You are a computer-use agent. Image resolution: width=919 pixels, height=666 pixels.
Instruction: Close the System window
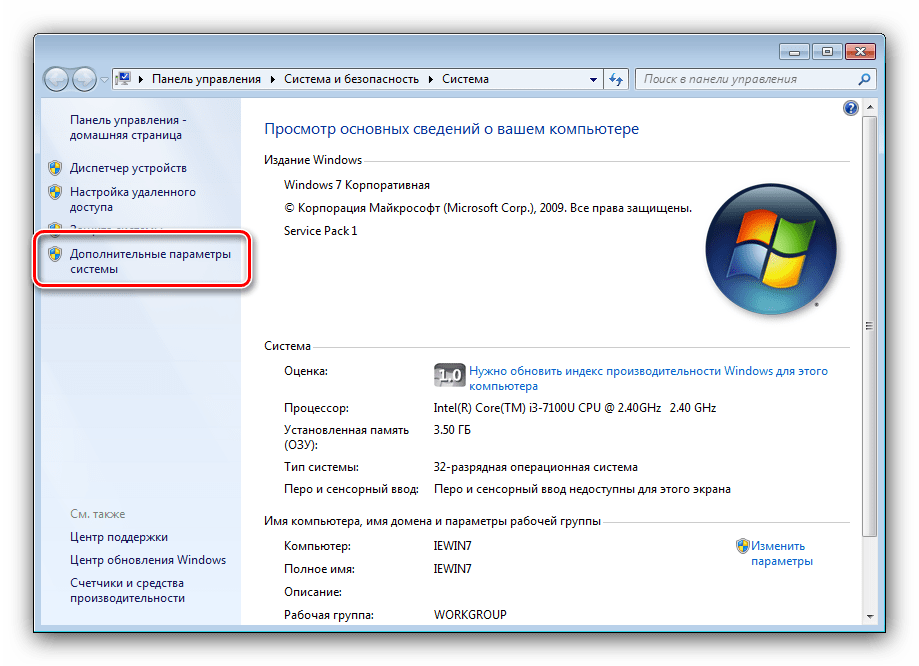tap(860, 52)
